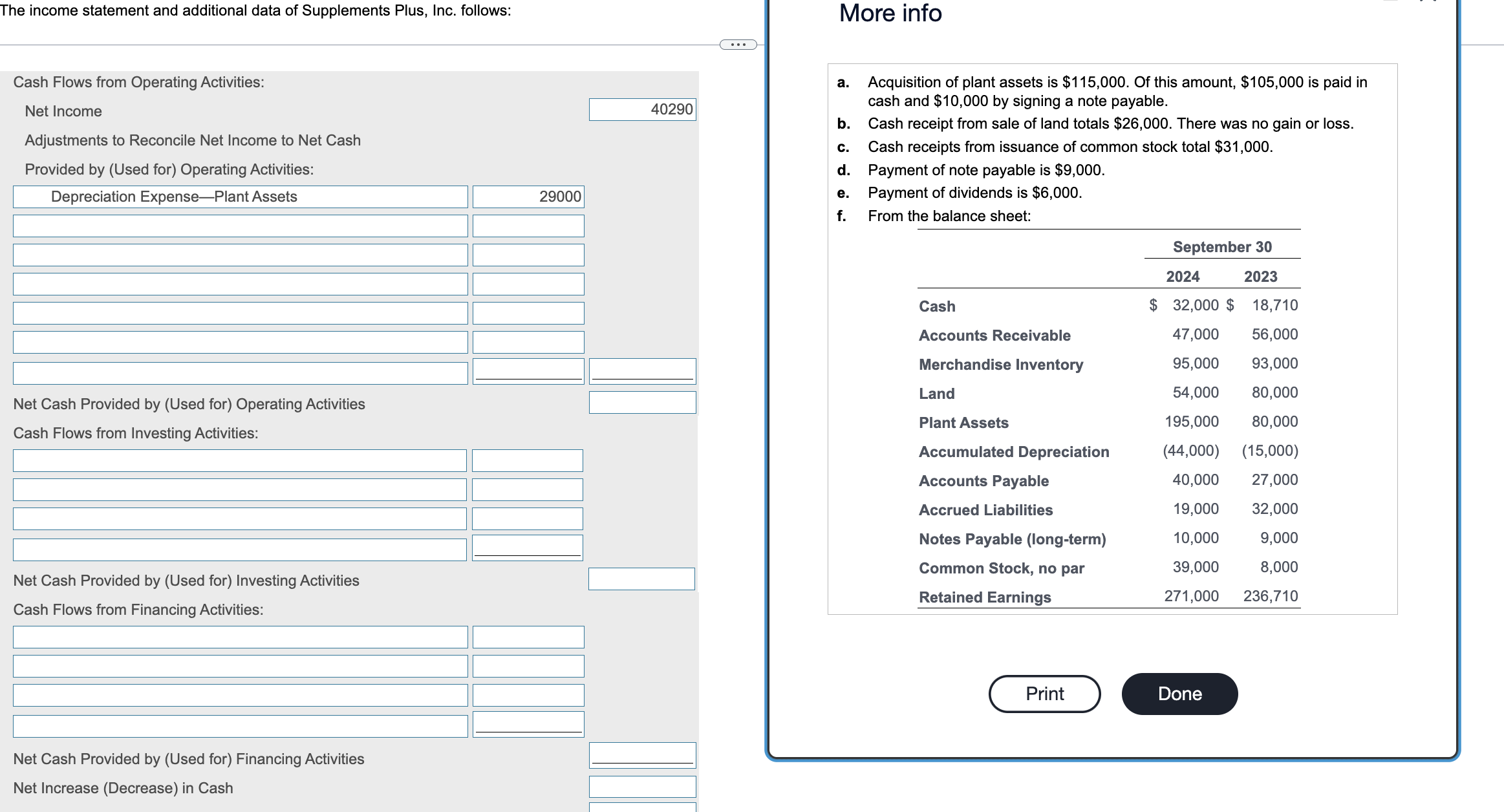Select the Net Cash Financing Activities total field
The width and height of the screenshot is (1504, 812).
[642, 755]
